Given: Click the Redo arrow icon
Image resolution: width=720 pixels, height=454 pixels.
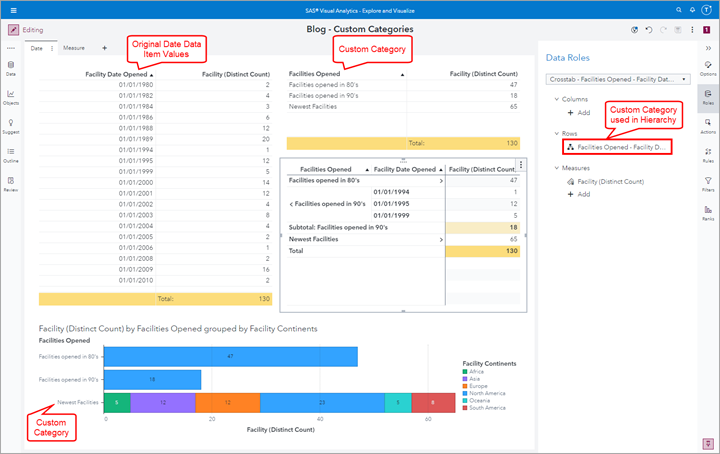Looking at the screenshot, I should point(663,30).
